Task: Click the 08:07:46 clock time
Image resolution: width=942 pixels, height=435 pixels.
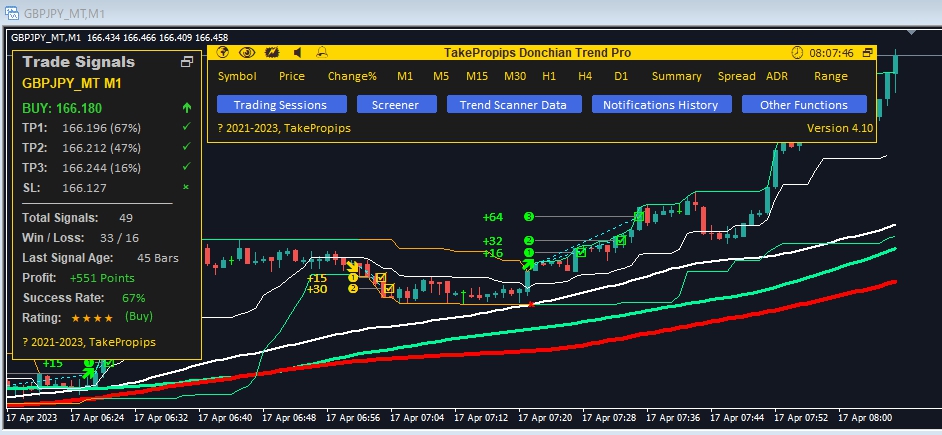Action: click(x=831, y=53)
